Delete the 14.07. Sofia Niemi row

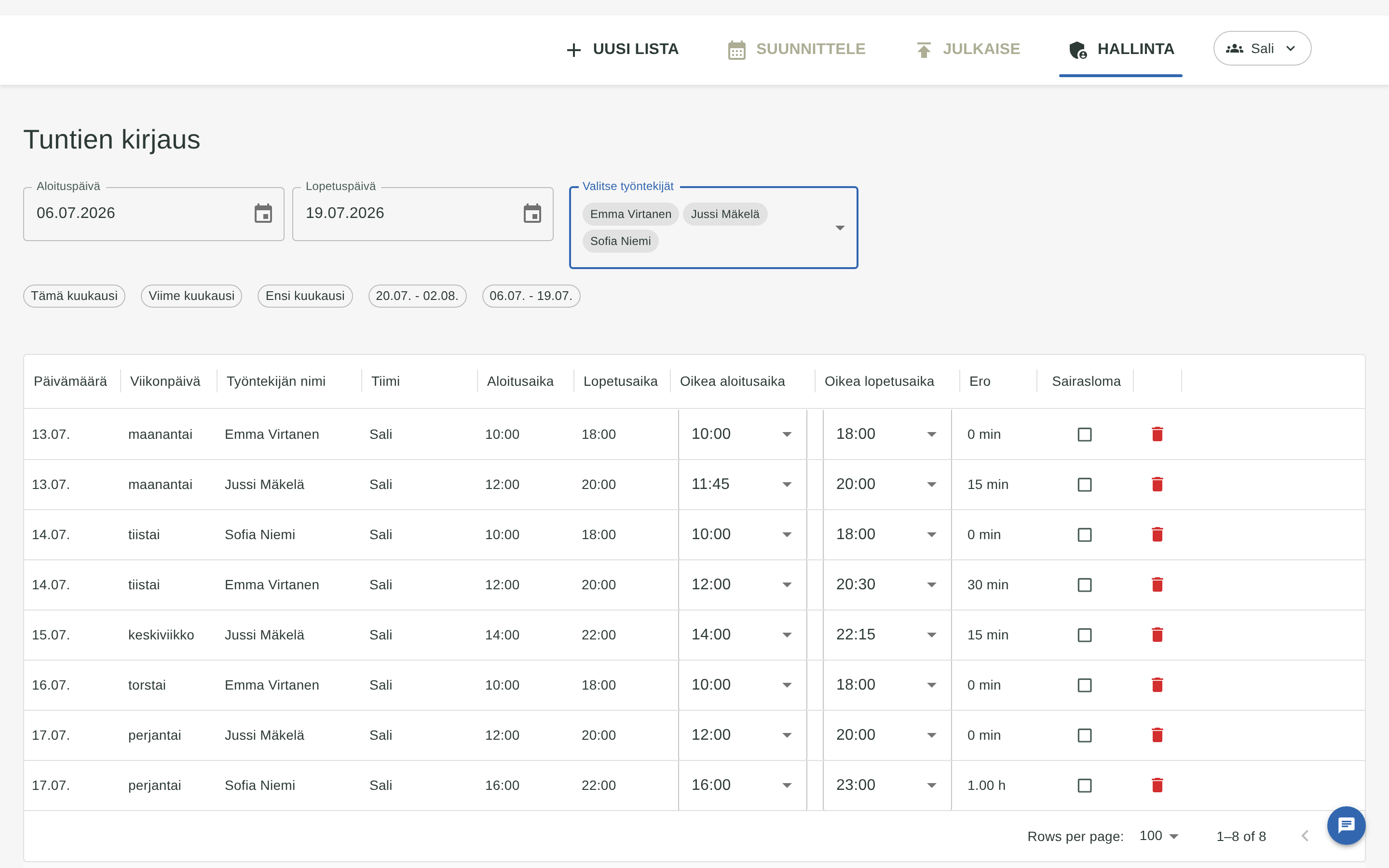pyautogui.click(x=1157, y=534)
